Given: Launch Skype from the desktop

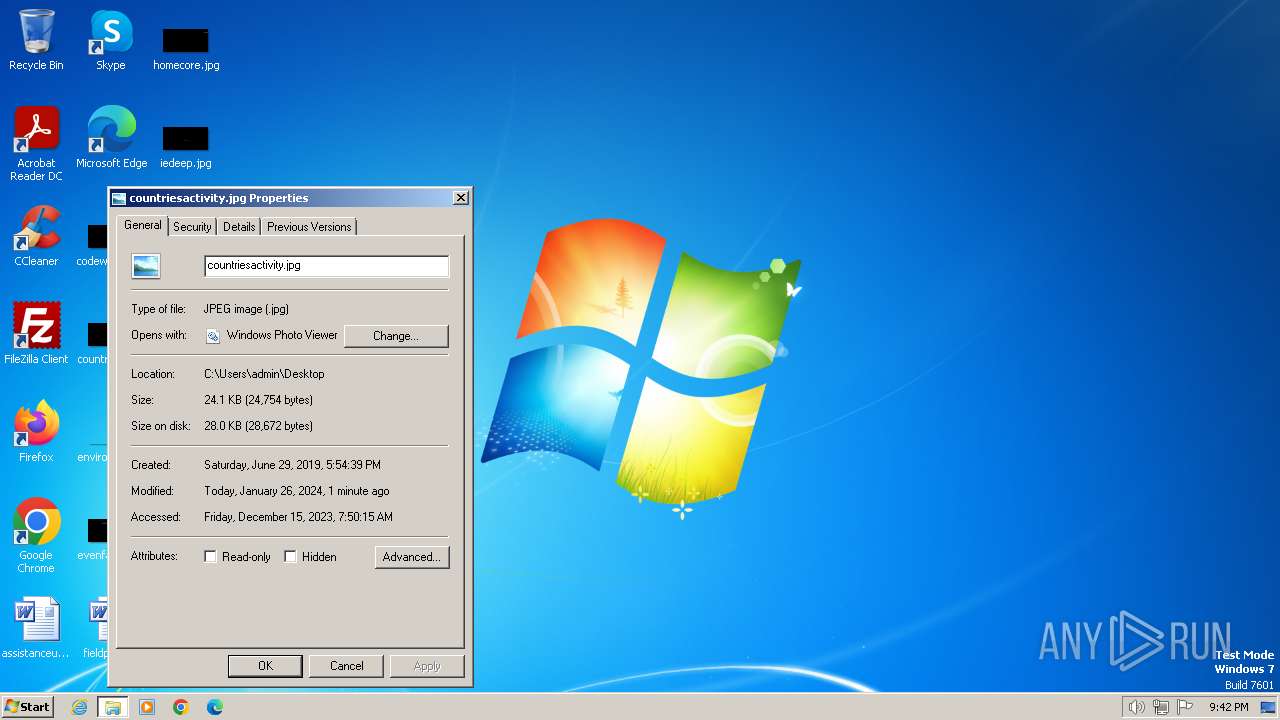Looking at the screenshot, I should coord(110,40).
